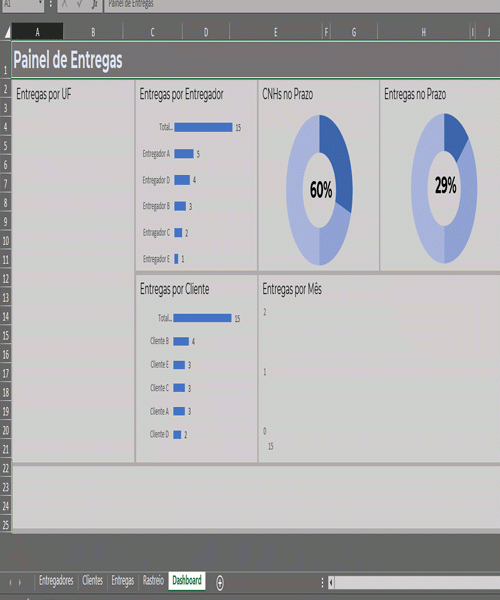
Task: Select column H header
Action: pos(423,32)
